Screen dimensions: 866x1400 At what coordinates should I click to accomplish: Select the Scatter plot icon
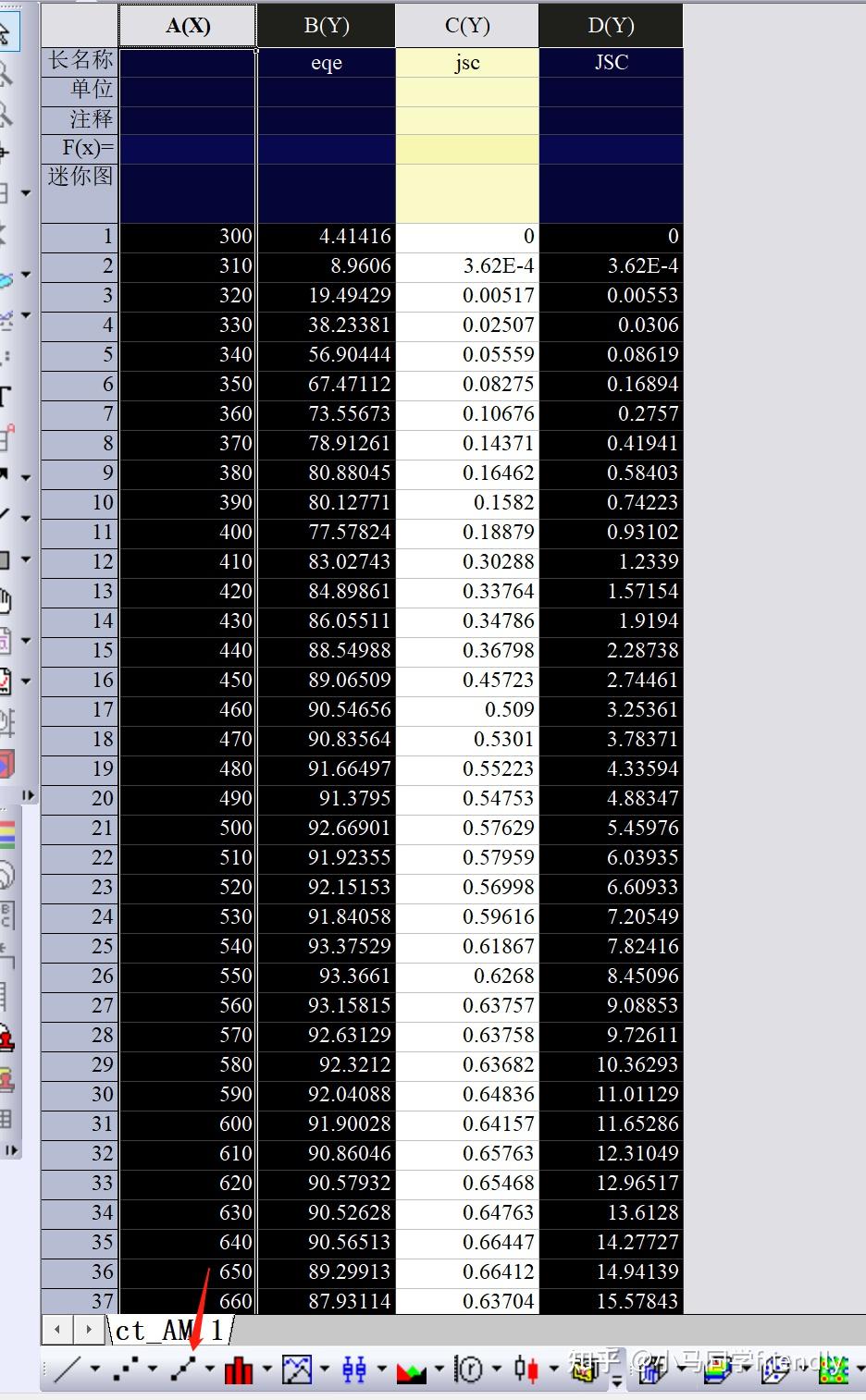[126, 1369]
